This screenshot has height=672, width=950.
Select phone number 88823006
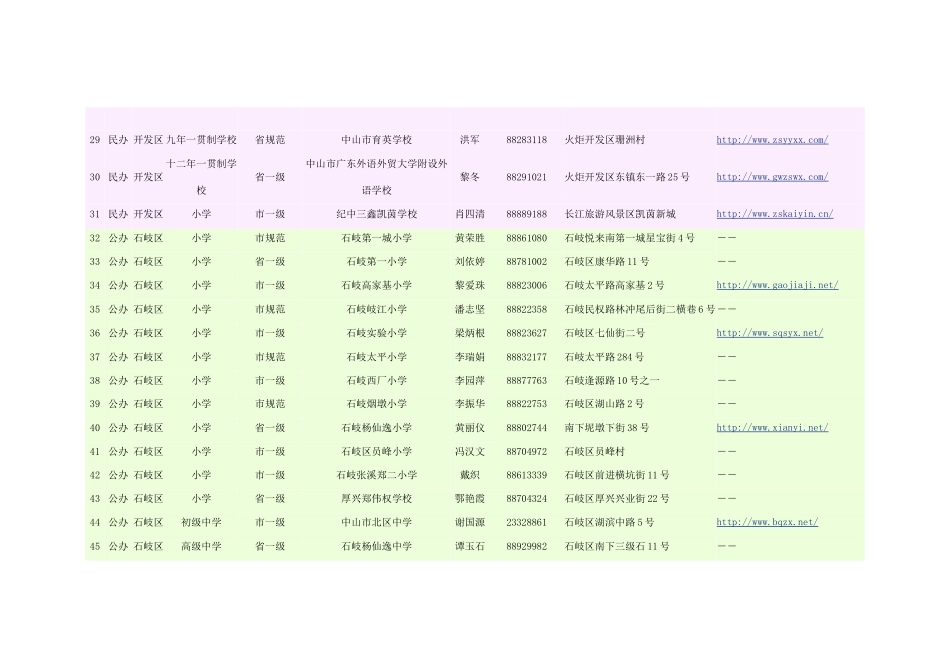526,285
